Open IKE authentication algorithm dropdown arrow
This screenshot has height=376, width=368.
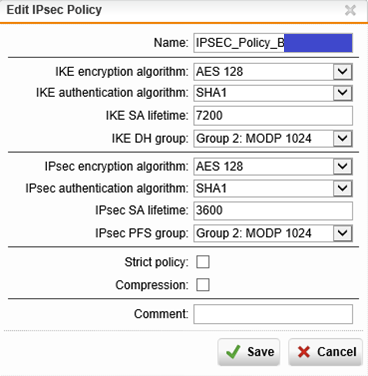(342, 93)
